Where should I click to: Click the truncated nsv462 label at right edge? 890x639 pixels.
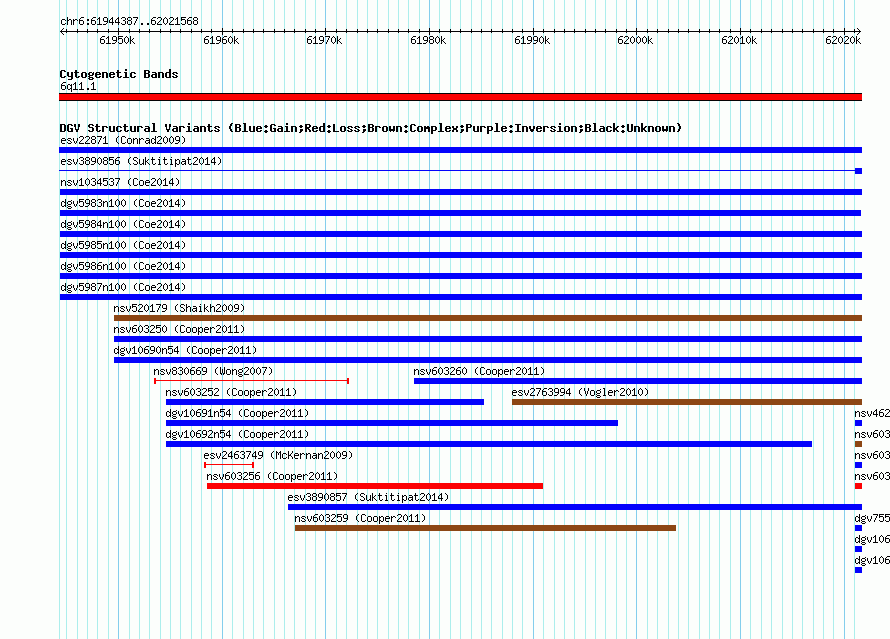[x=872, y=413]
